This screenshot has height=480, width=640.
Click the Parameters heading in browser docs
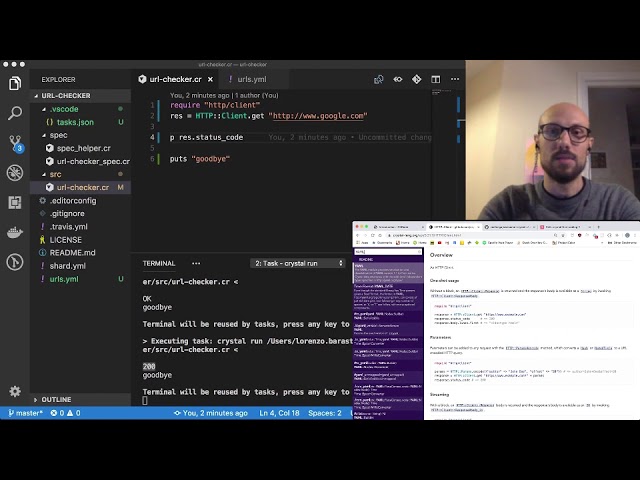[x=440, y=338]
